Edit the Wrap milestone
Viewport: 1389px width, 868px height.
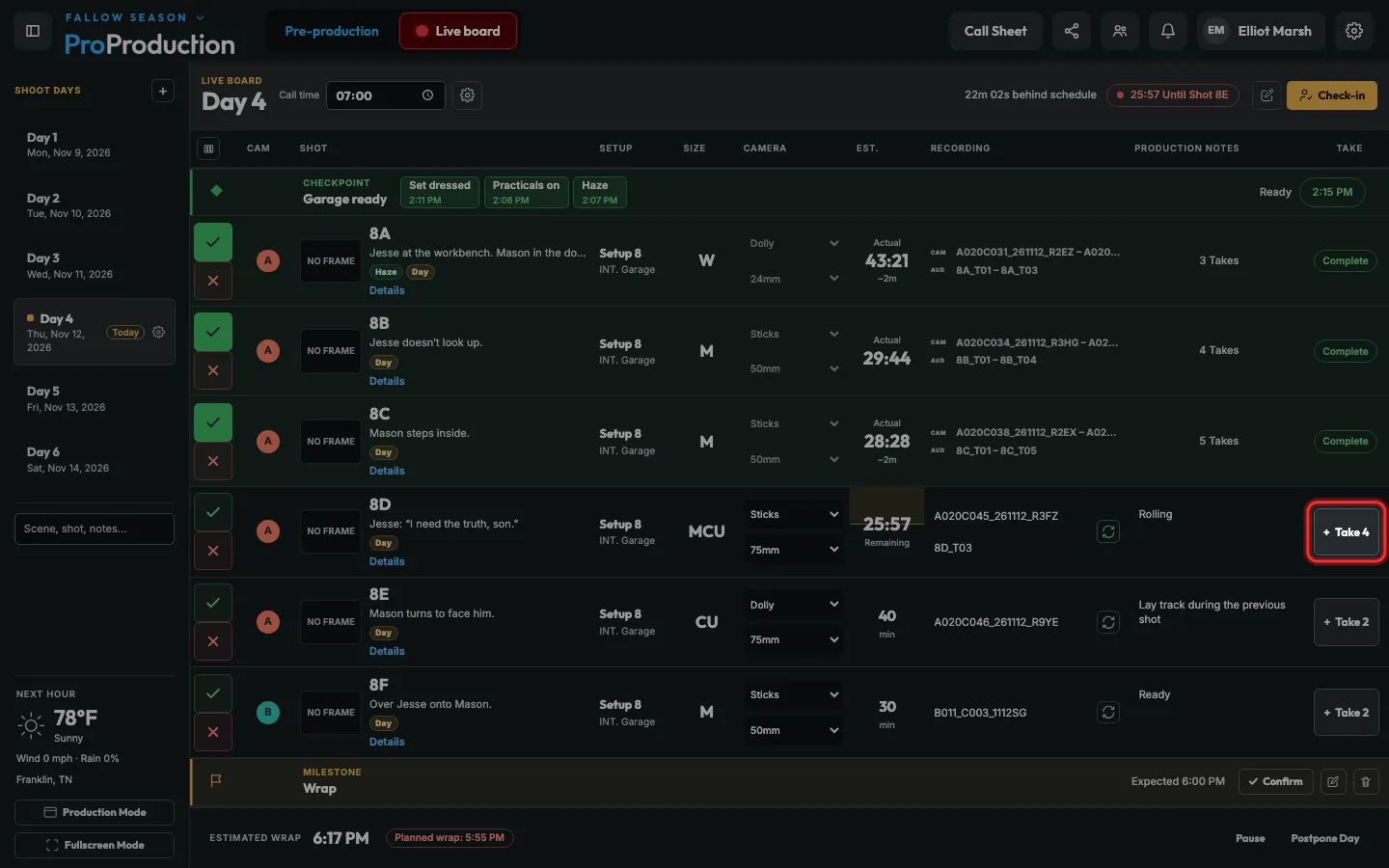(1333, 782)
